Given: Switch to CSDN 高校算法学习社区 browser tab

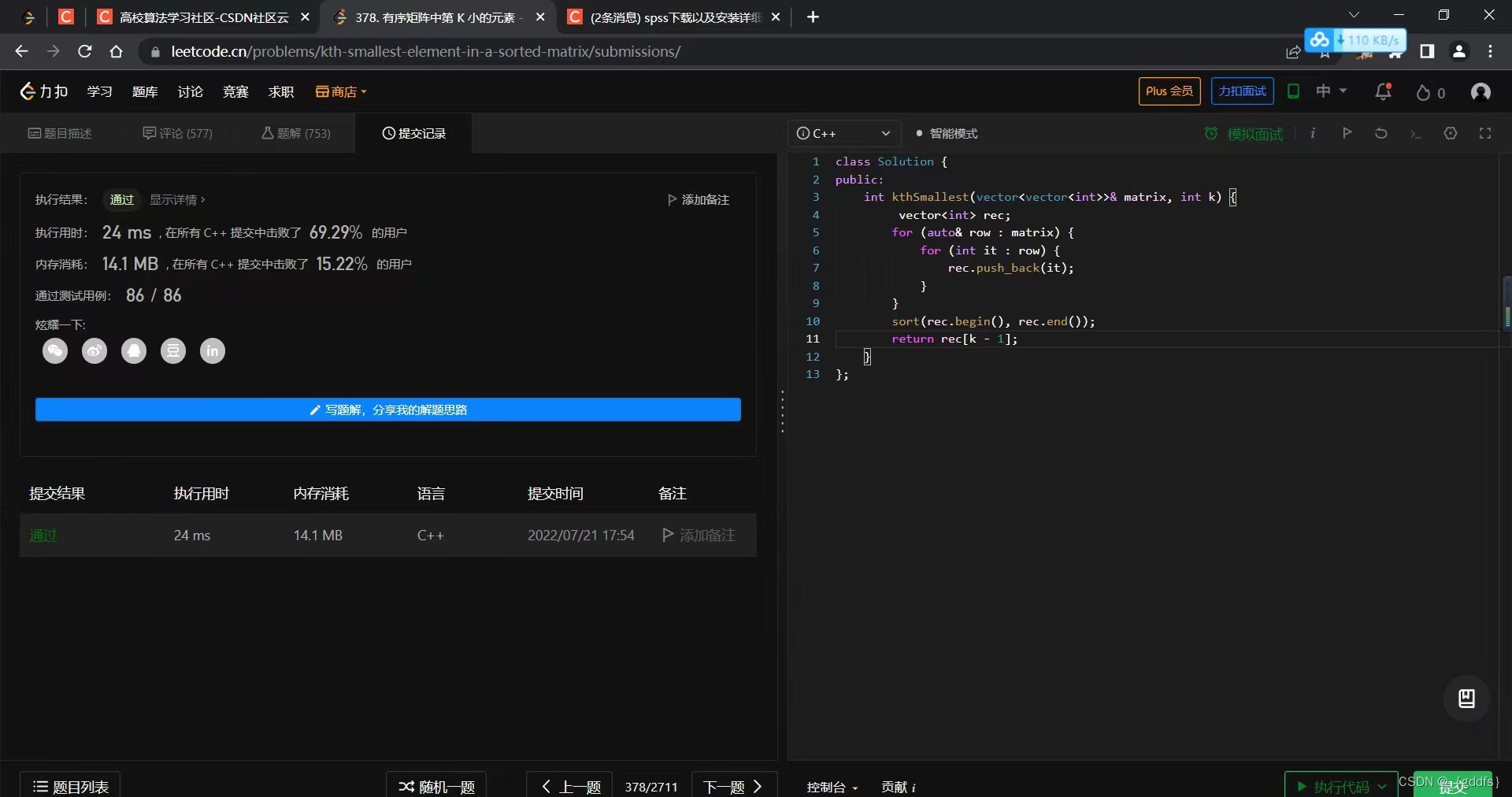Looking at the screenshot, I should tap(202, 17).
